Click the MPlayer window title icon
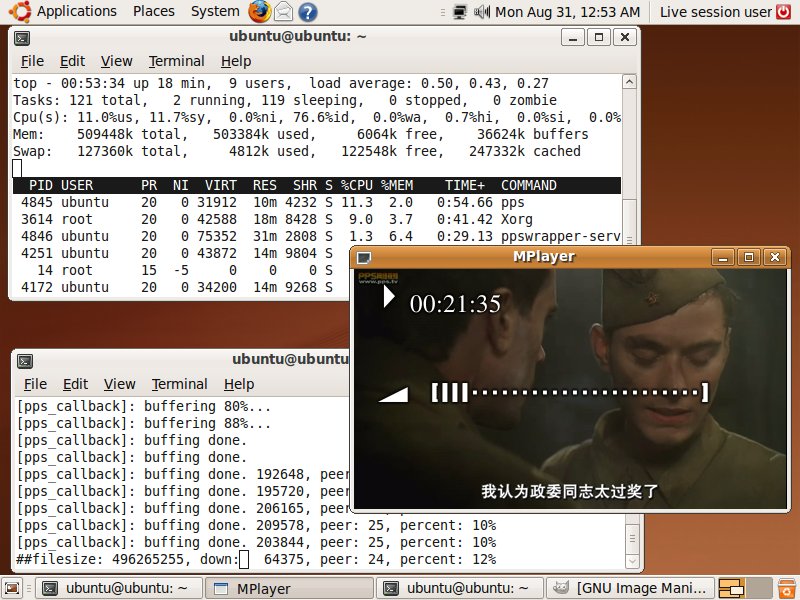This screenshot has width=800, height=600. [364, 258]
